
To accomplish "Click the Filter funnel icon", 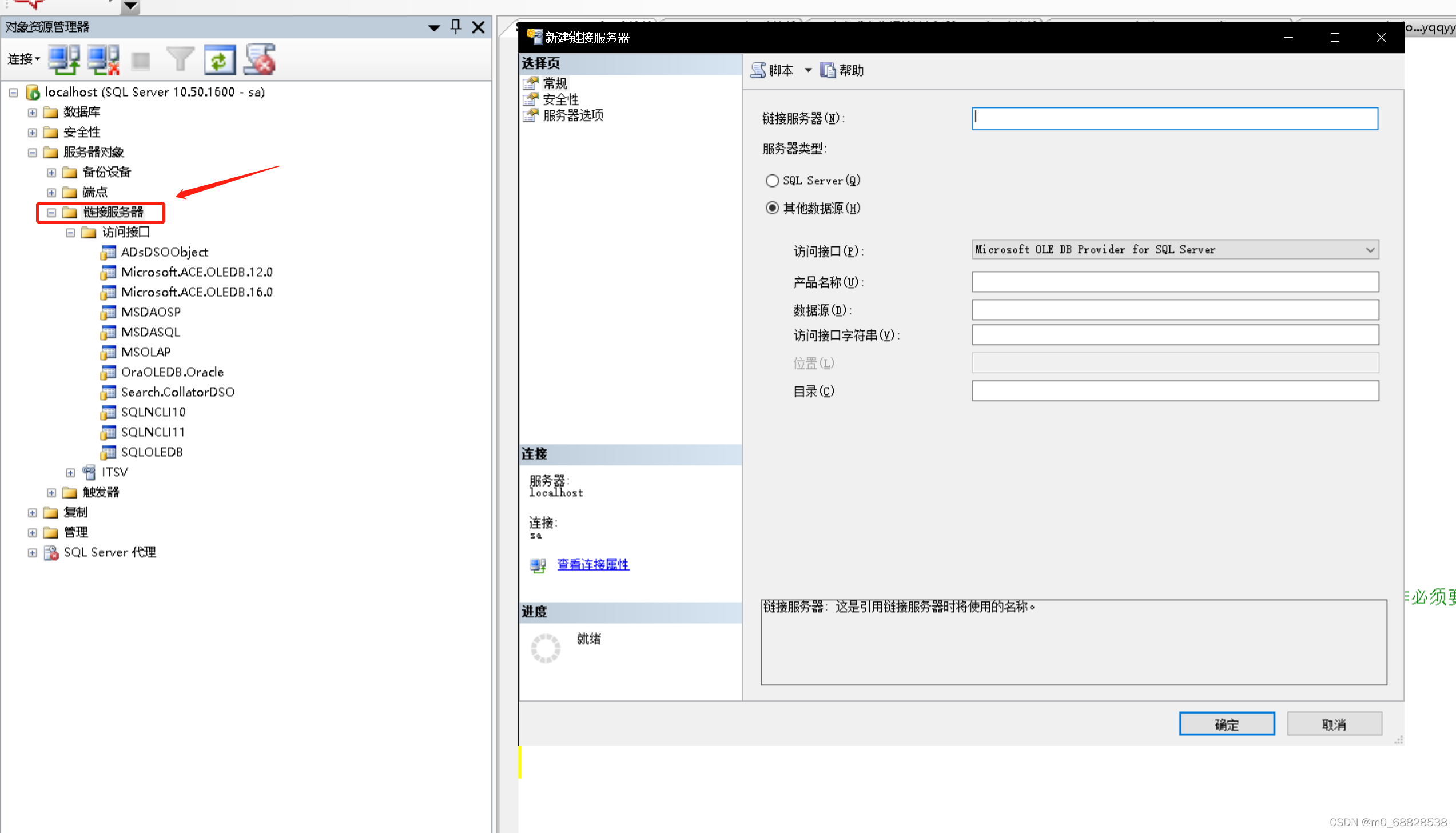I will (180, 59).
